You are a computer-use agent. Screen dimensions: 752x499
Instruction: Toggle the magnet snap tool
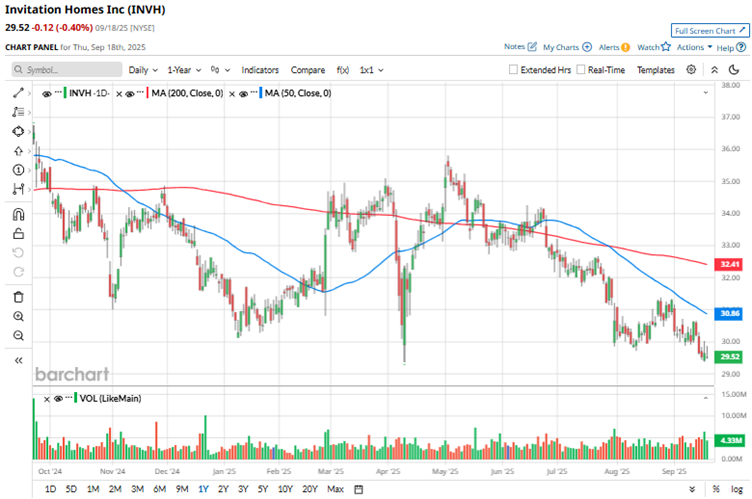(18, 214)
